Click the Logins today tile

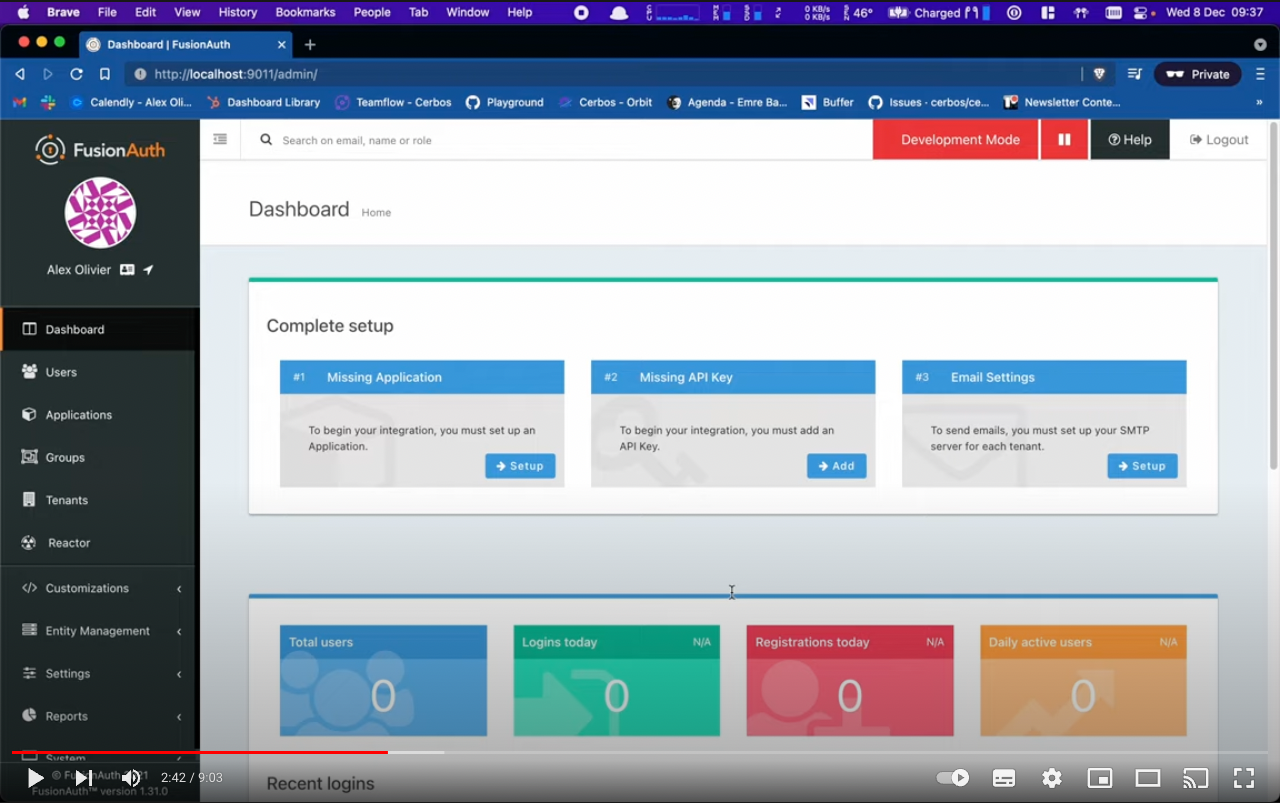pyautogui.click(x=616, y=681)
